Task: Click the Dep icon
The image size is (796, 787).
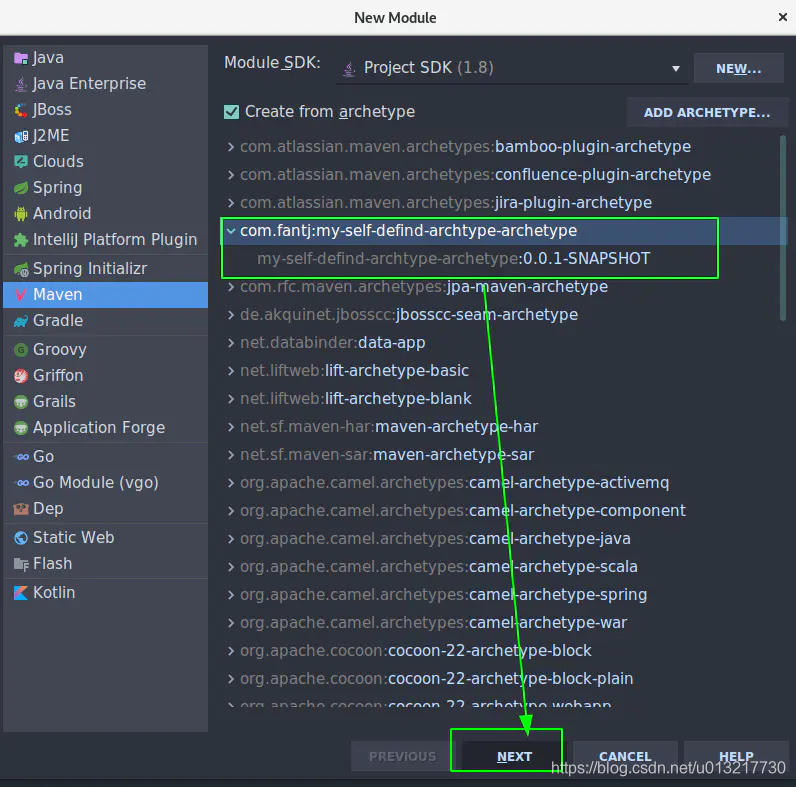Action: point(21,509)
